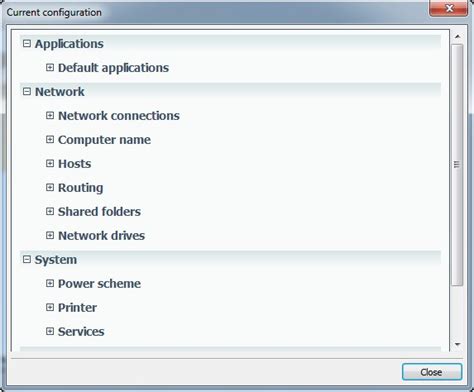
Task: Select the System heading text
Action: [56, 260]
